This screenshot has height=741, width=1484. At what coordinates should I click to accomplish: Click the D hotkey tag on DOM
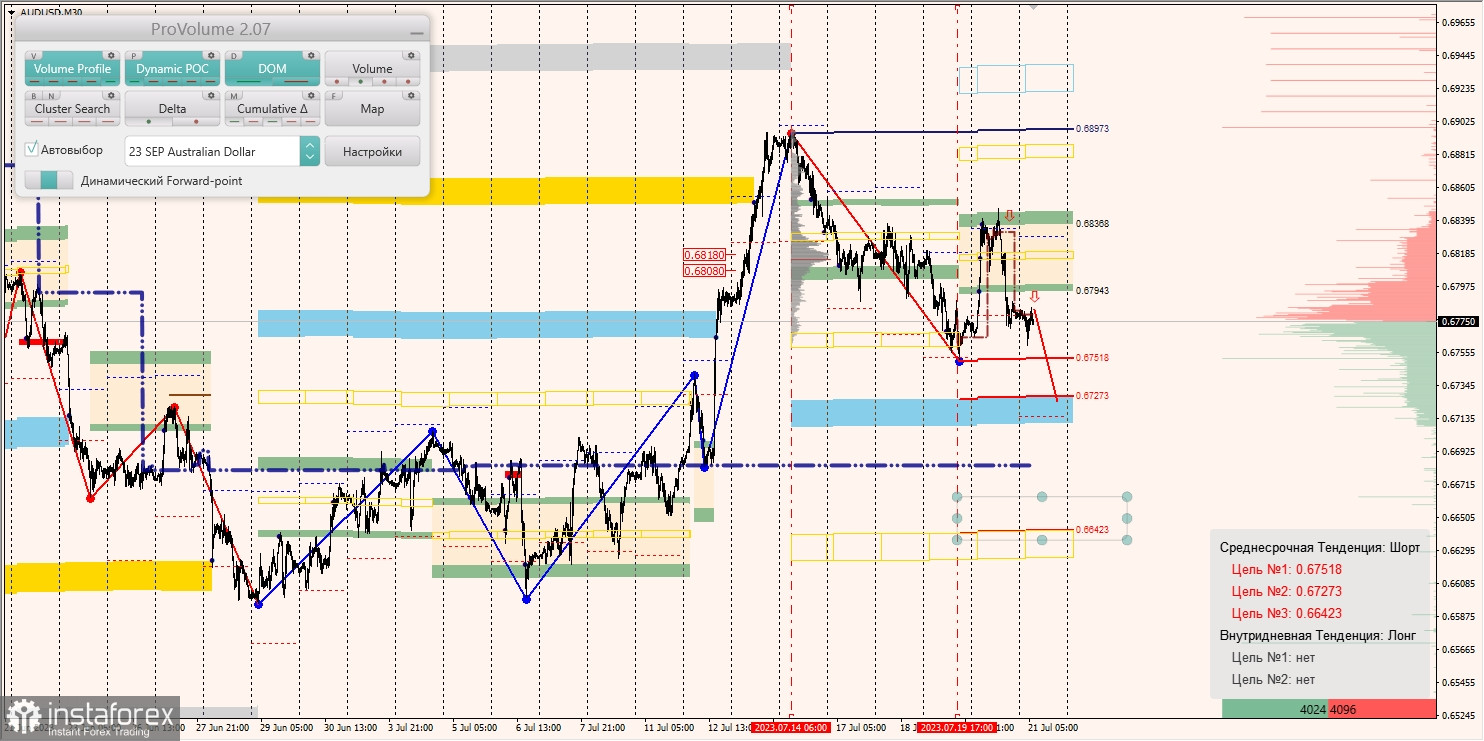tap(234, 56)
